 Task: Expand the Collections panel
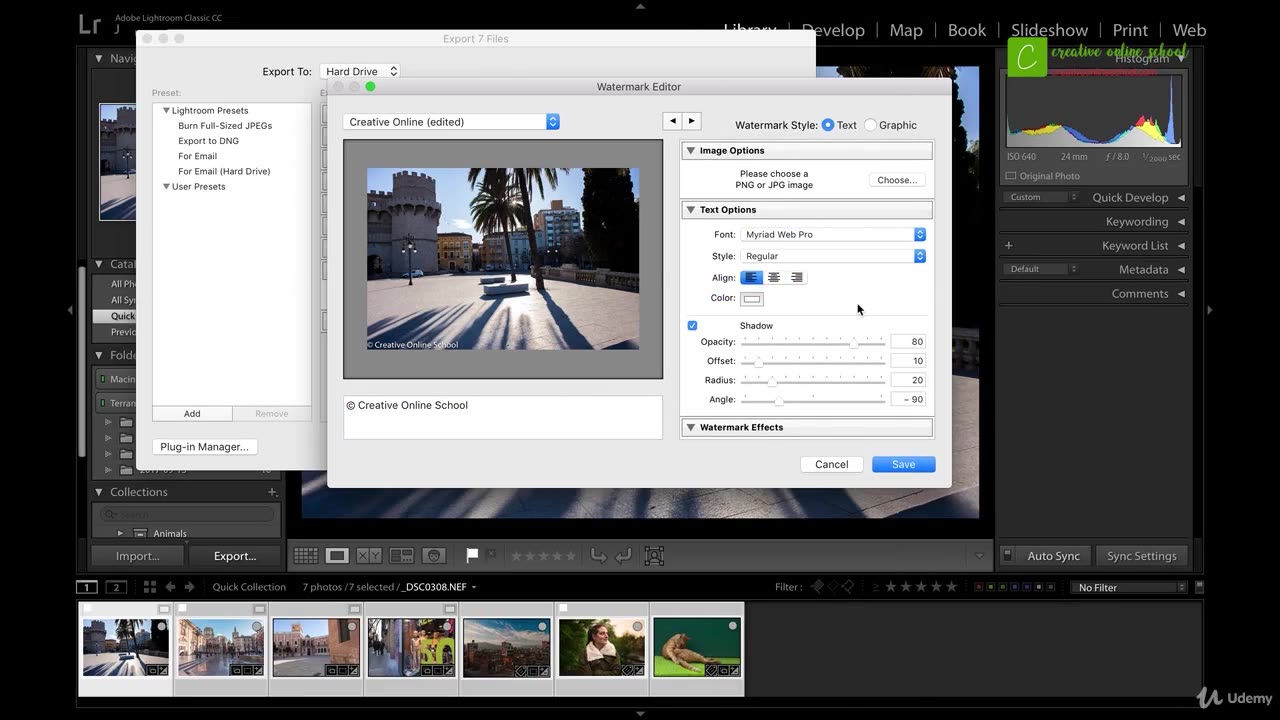99,492
